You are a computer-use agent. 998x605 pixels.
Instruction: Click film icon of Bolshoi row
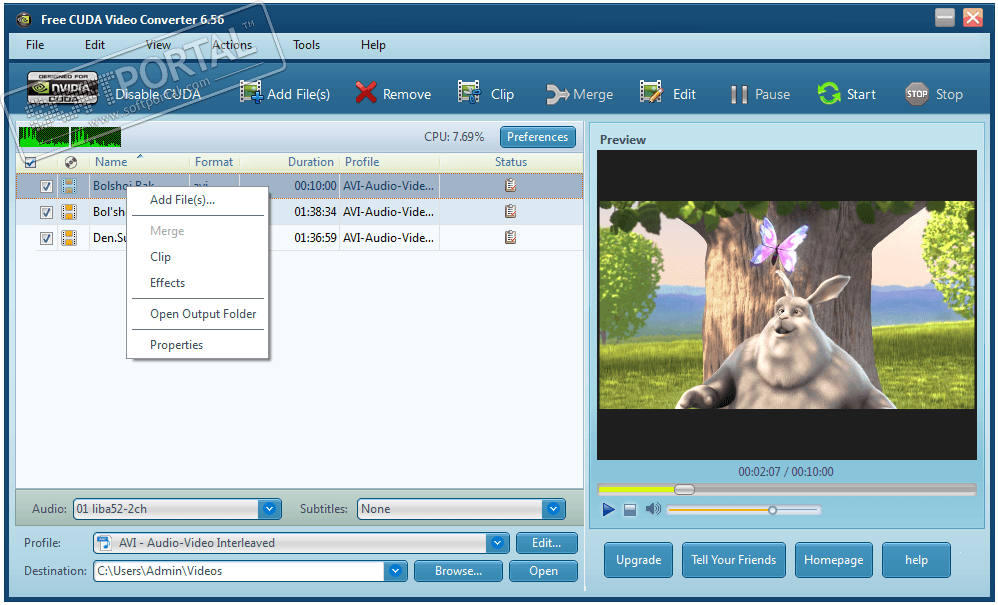(x=69, y=186)
